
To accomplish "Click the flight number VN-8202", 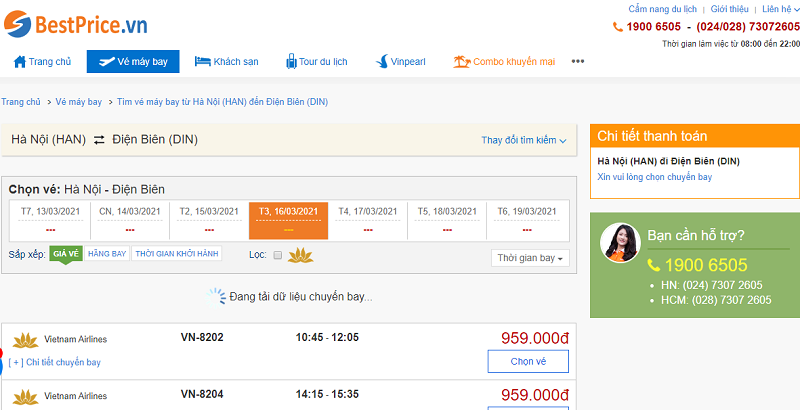I will click(x=202, y=337).
